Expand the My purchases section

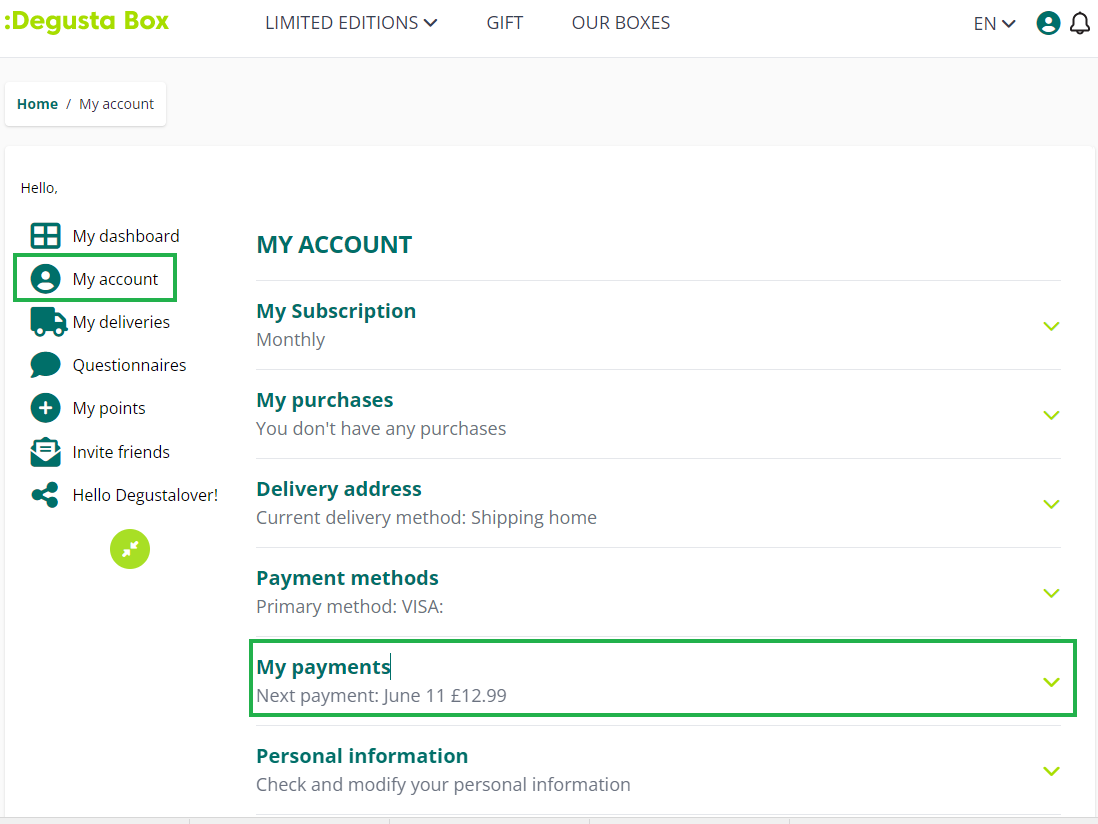(x=1051, y=415)
